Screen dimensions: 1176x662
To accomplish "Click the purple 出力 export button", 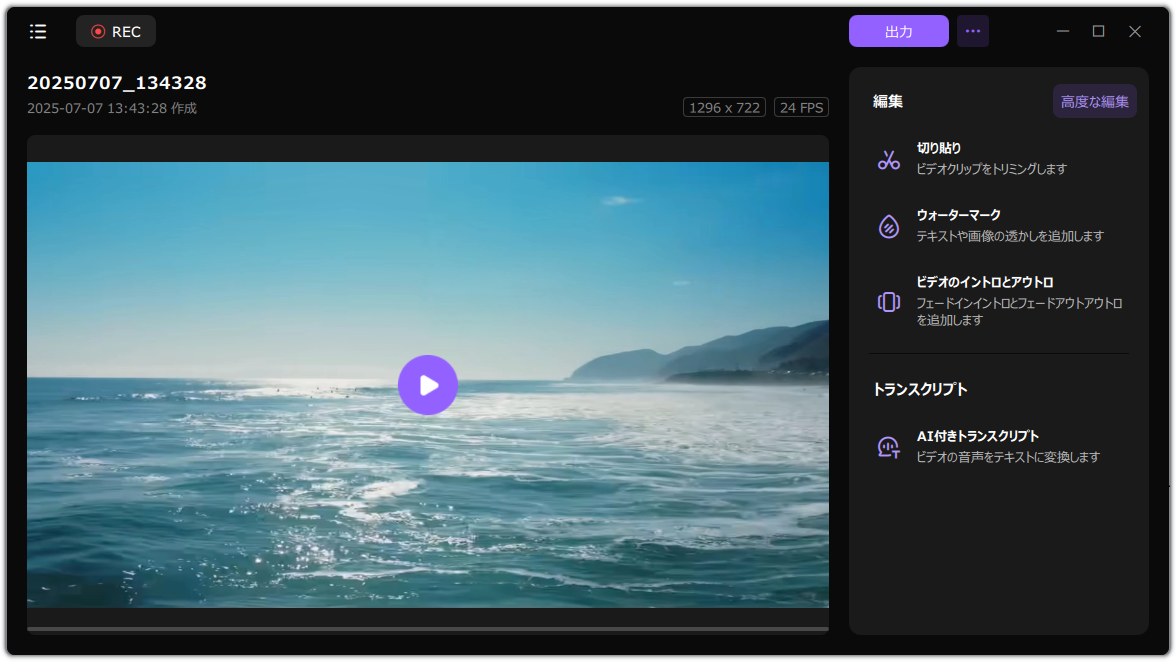I will (x=898, y=32).
